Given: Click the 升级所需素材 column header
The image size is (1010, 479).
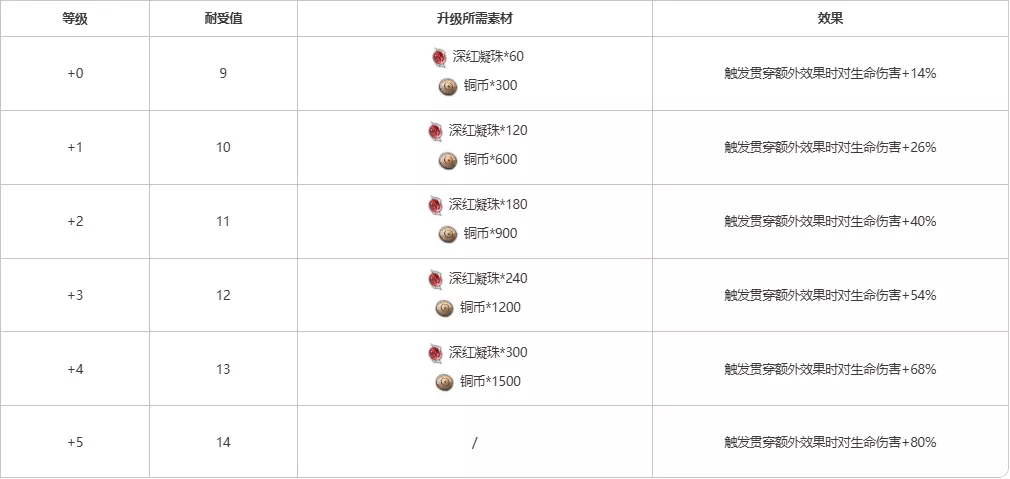Looking at the screenshot, I should pos(474,19).
